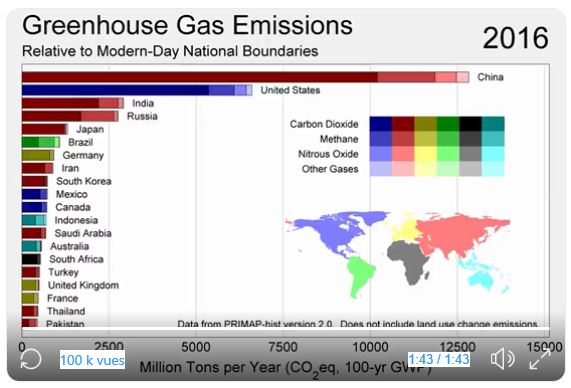Click the 7500 axis tick label
Screen dimensions: 571x388
click(283, 347)
